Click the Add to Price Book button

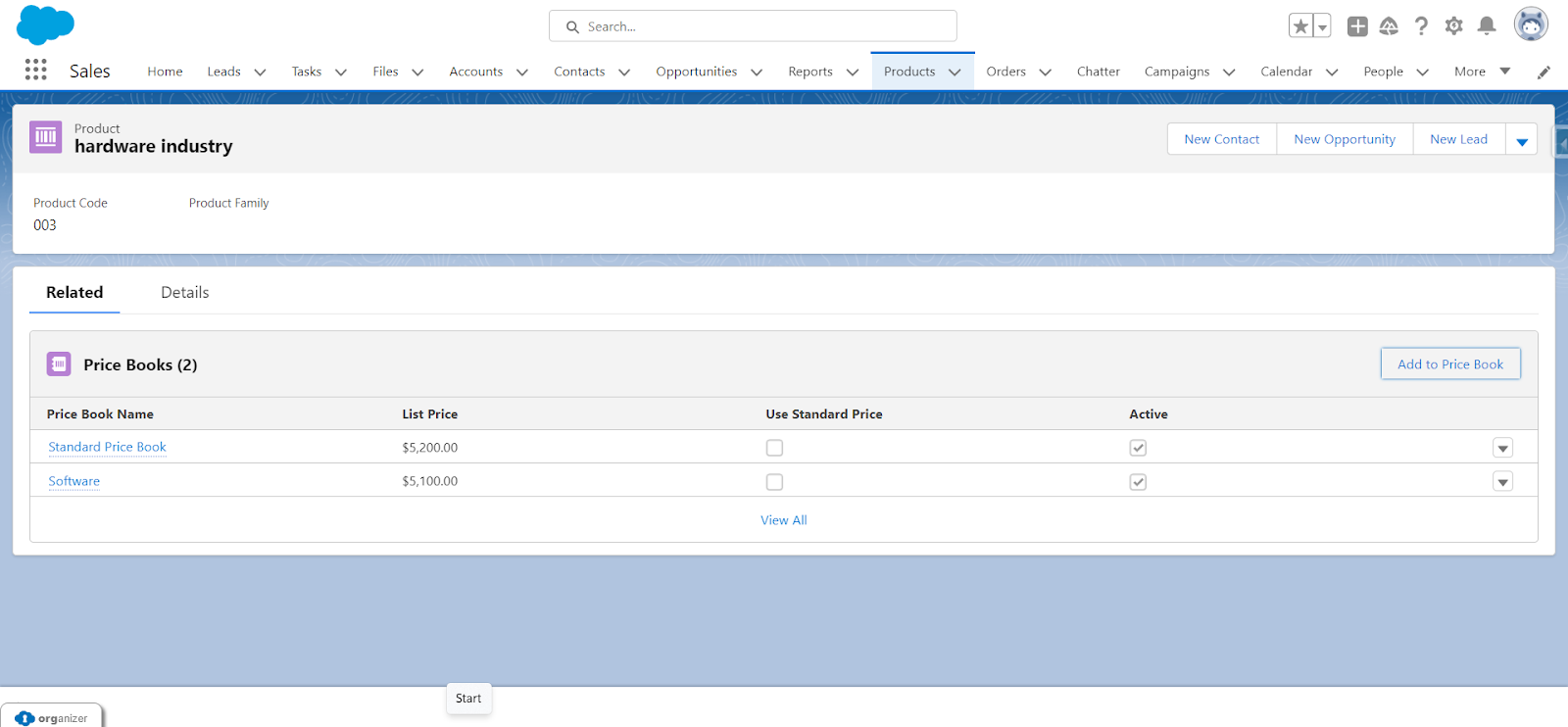1450,363
